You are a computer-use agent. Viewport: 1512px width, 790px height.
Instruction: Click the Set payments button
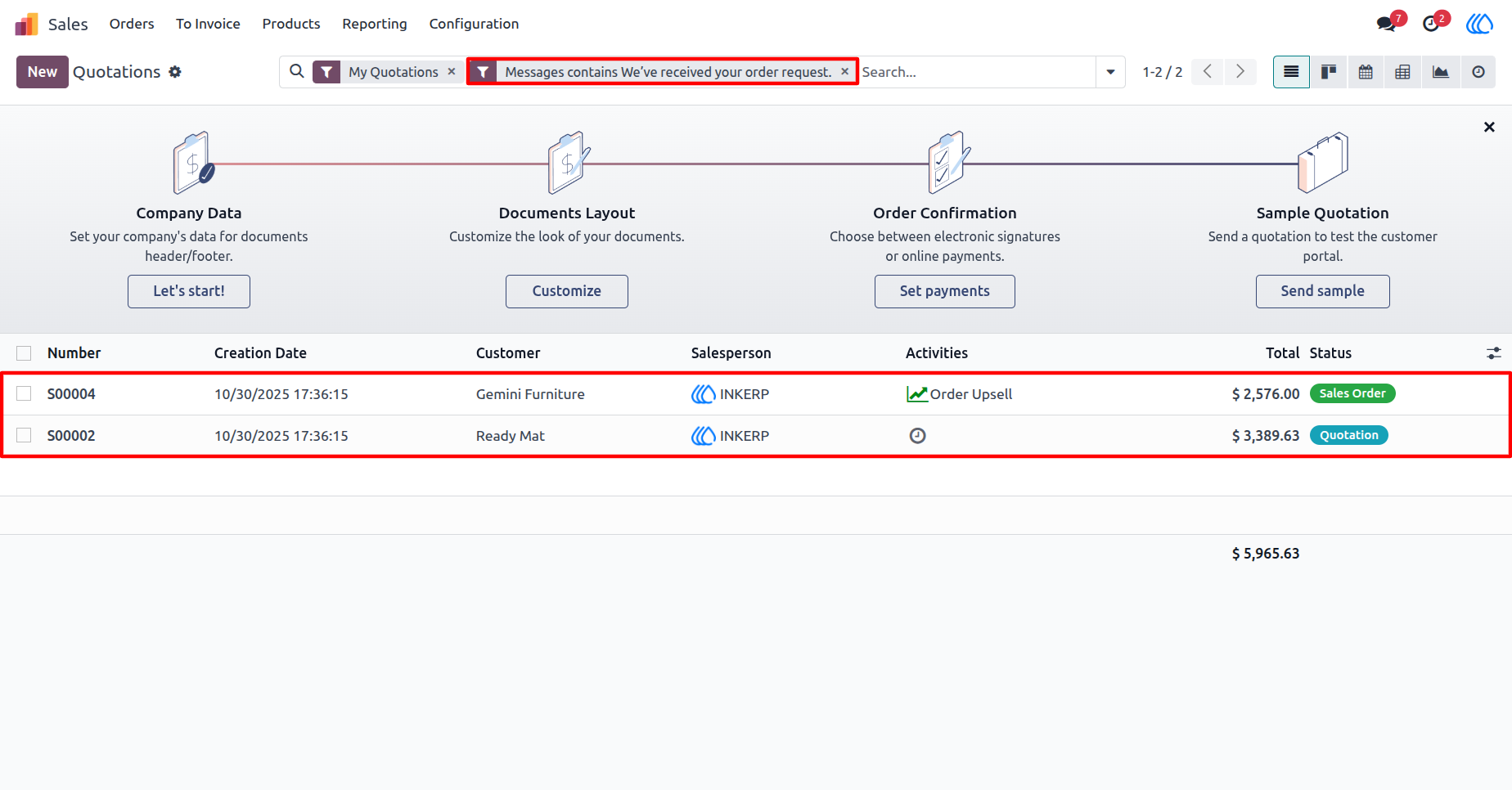pos(945,291)
